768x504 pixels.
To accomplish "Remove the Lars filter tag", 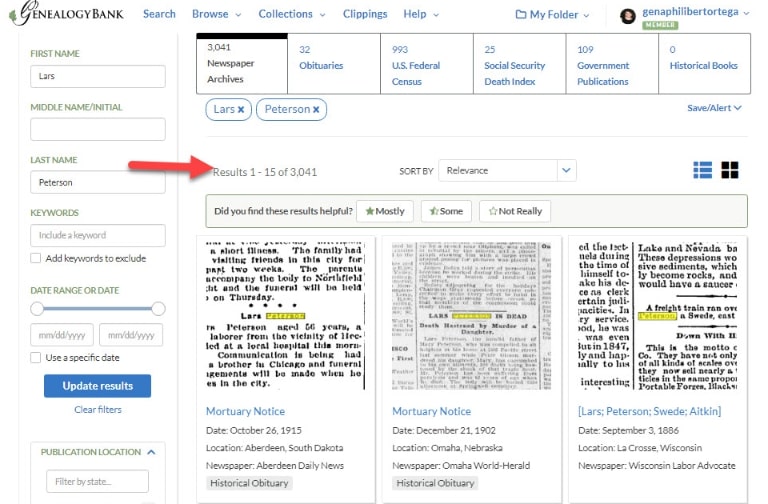I will click(x=240, y=110).
